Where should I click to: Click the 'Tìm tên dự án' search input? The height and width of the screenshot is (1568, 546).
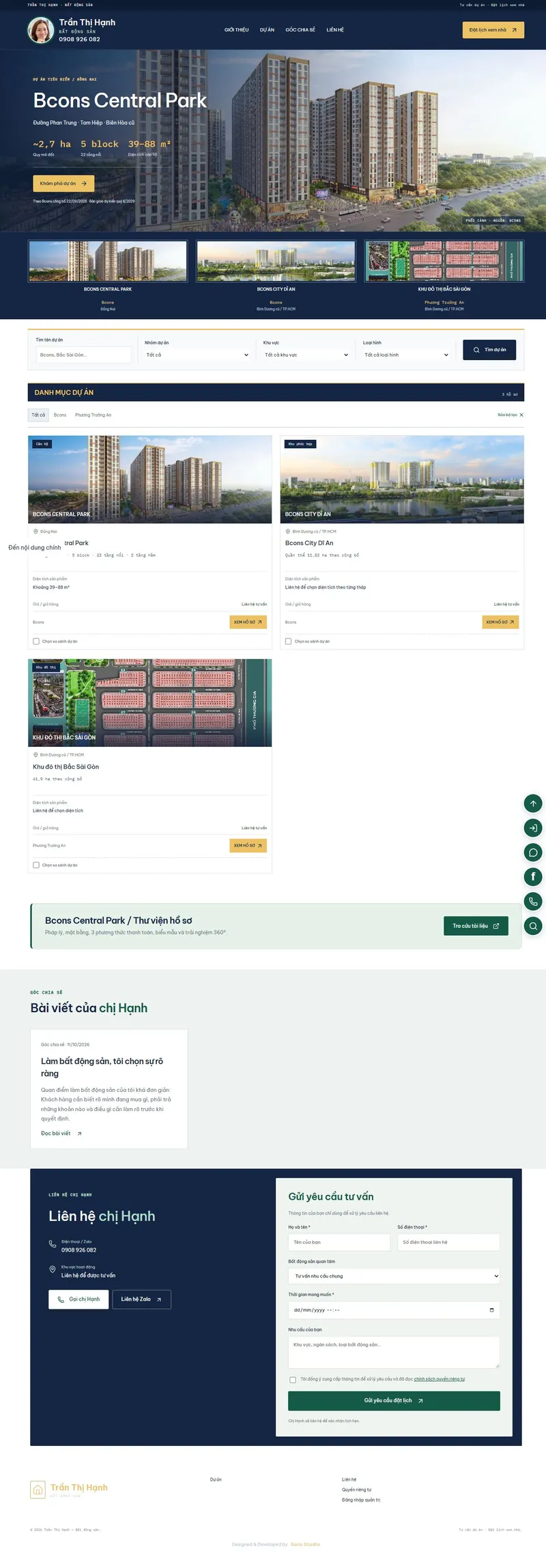click(83, 355)
